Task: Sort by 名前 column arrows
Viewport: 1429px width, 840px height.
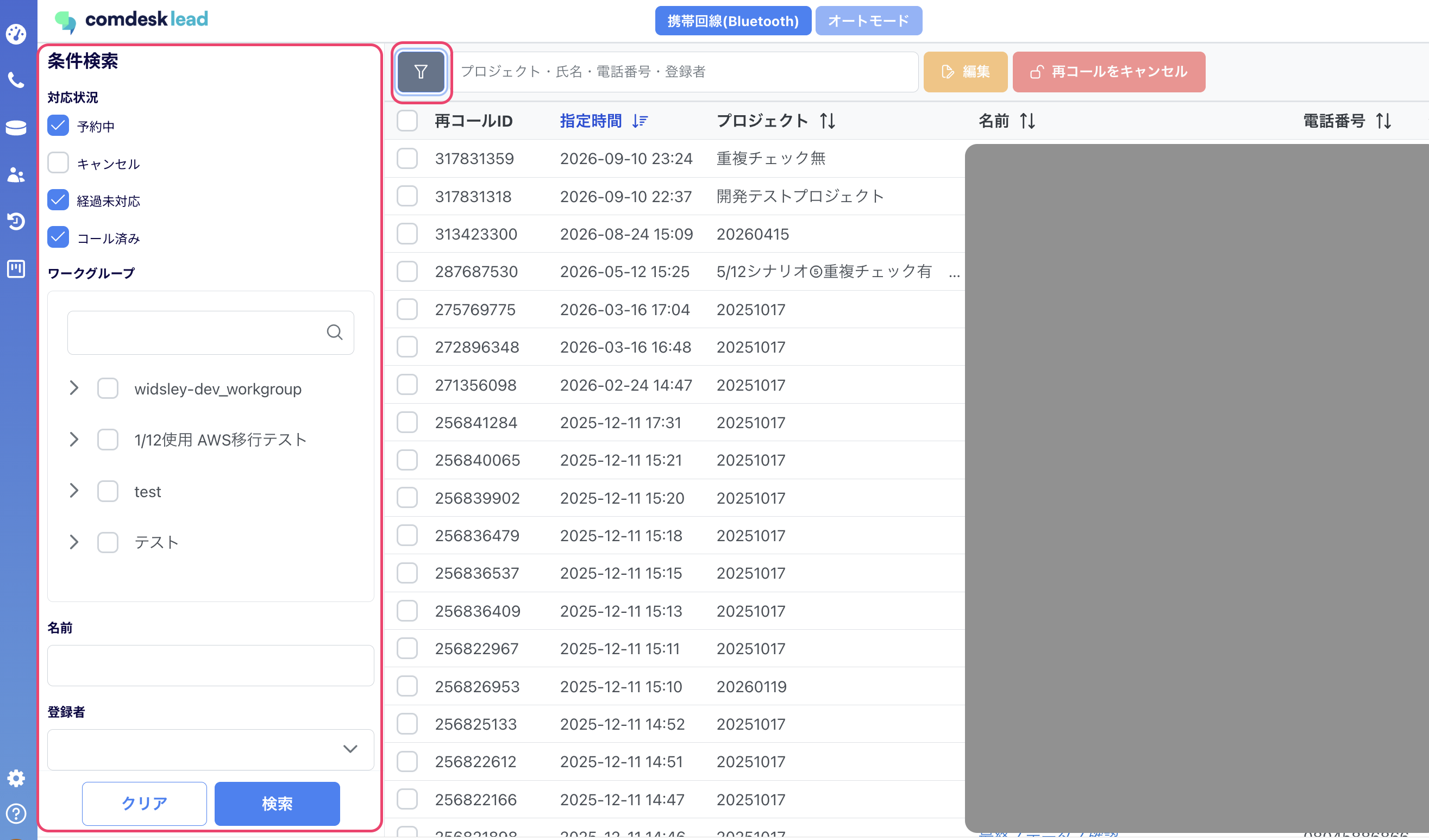Action: [1027, 121]
